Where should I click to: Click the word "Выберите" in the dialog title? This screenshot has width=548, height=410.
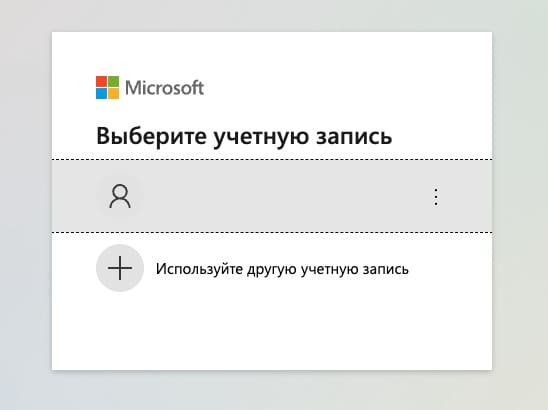[151, 136]
